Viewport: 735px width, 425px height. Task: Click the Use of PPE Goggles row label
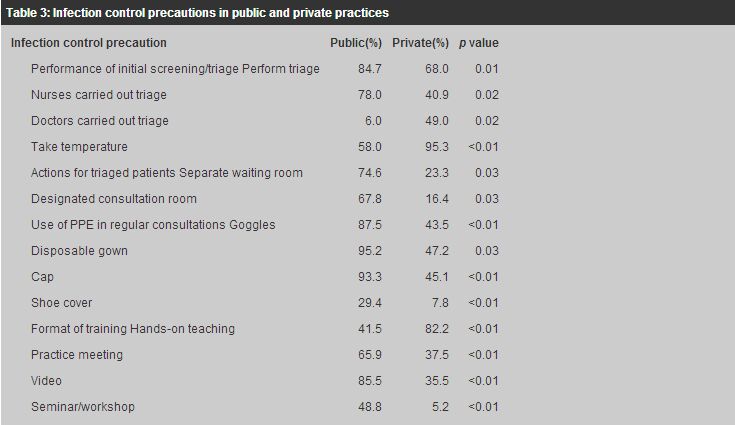click(153, 225)
